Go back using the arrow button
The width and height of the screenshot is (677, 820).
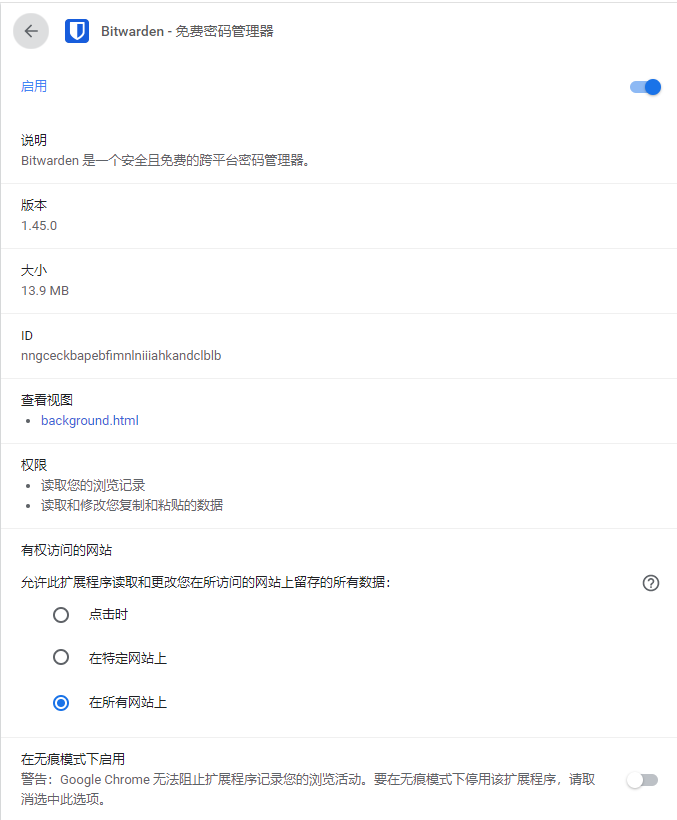point(31,31)
